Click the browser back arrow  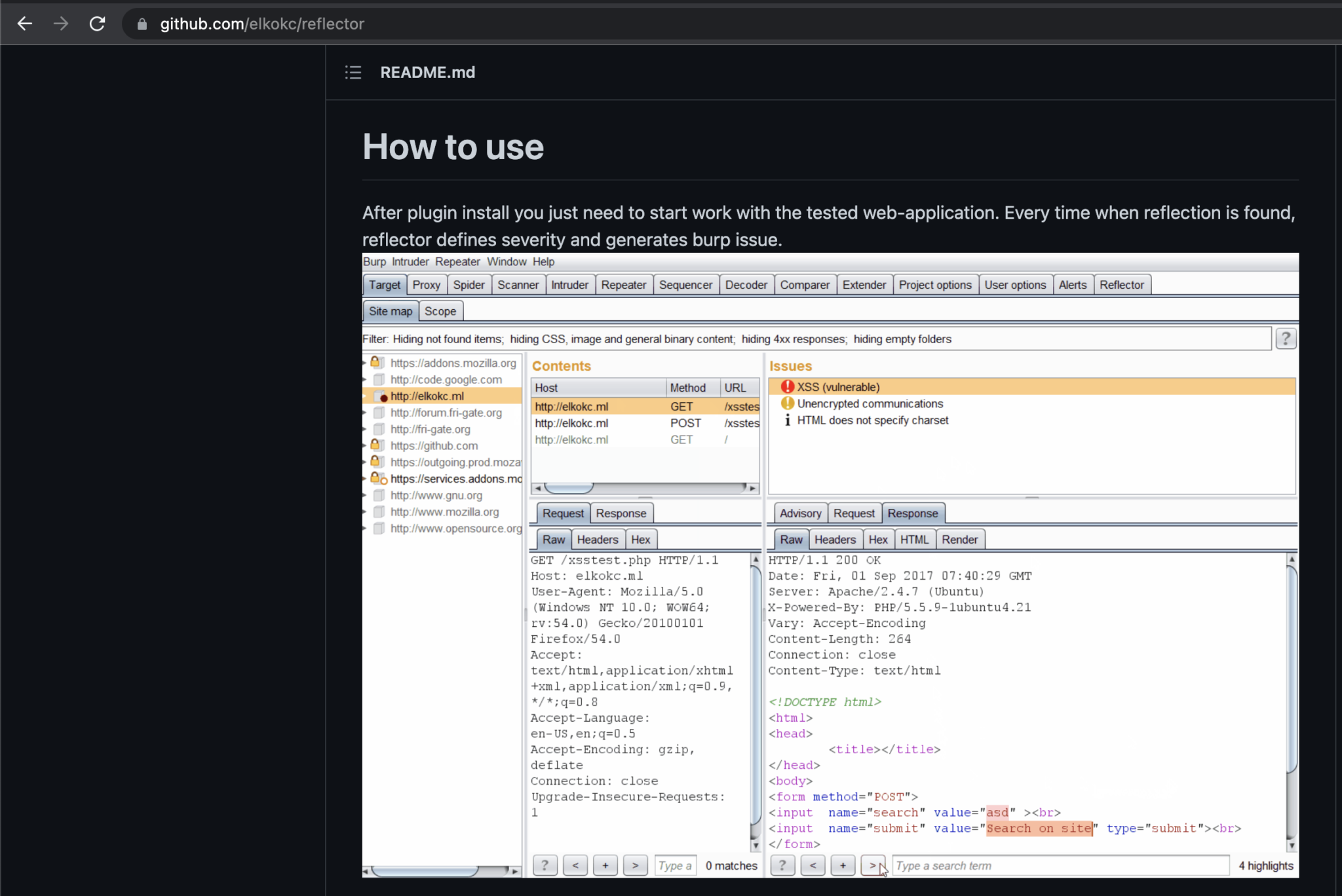click(25, 24)
